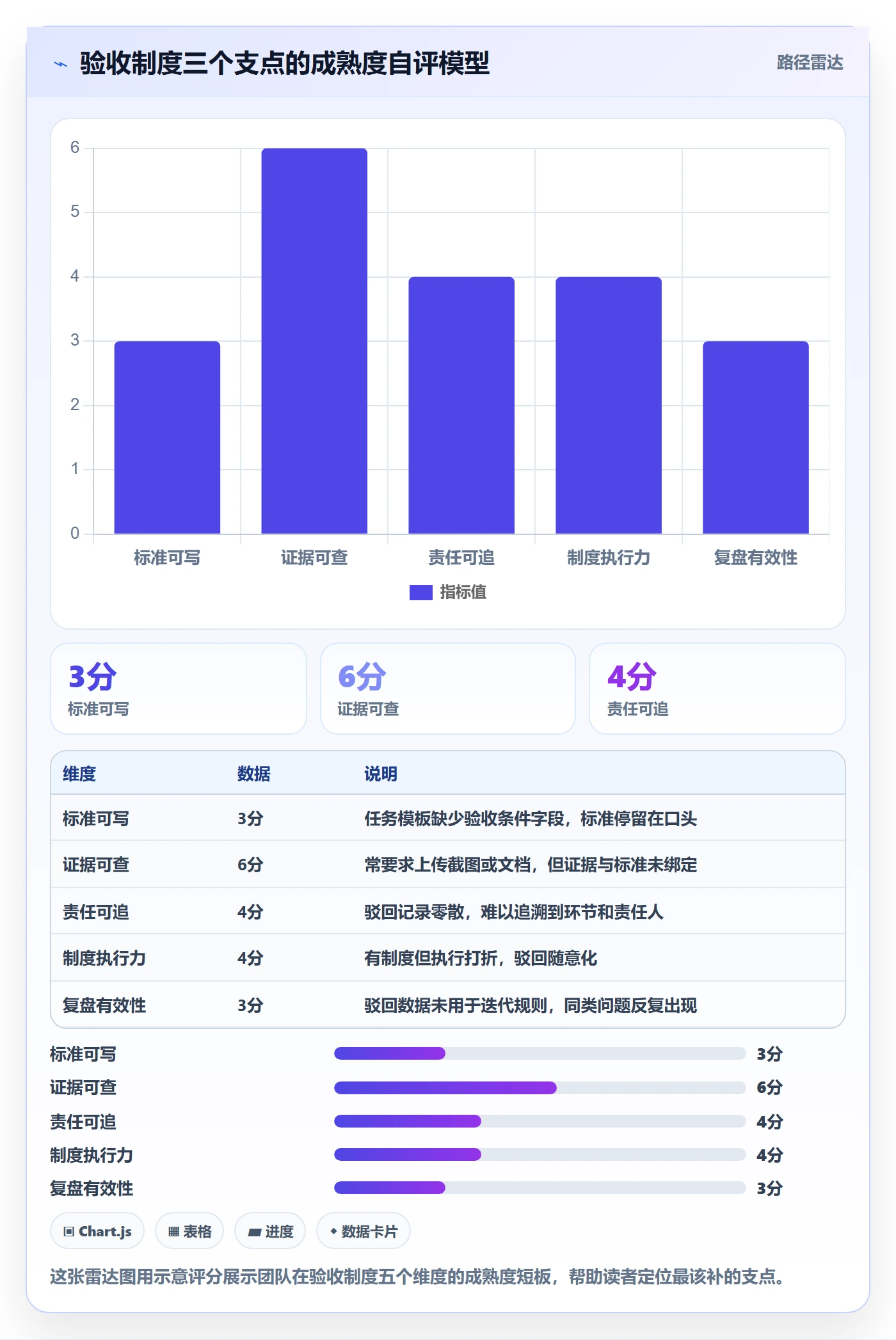
Task: Click the 进度 chip bar icon
Action: click(x=254, y=1232)
